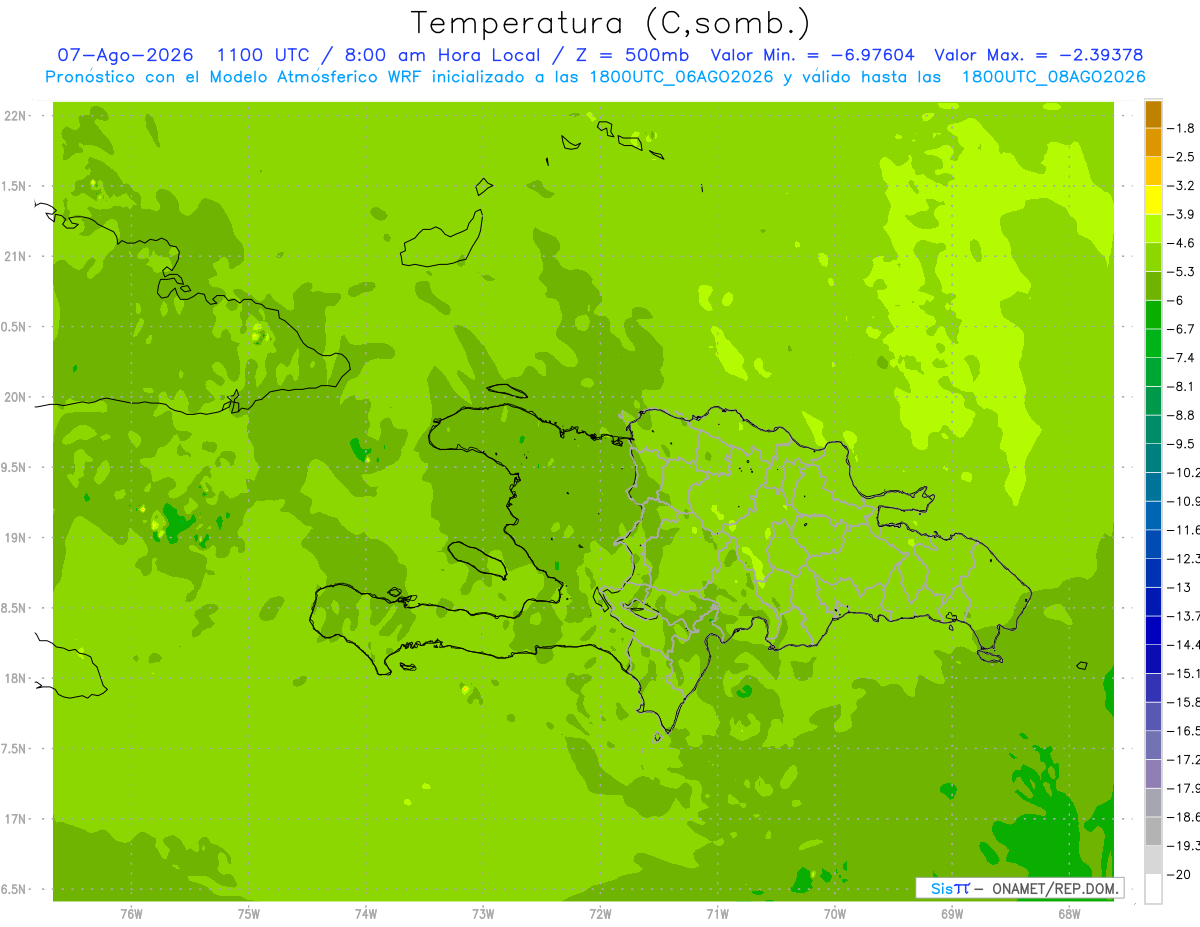The width and height of the screenshot is (1200, 927).
Task: Click the "18N" latitude label
Action: (14, 679)
